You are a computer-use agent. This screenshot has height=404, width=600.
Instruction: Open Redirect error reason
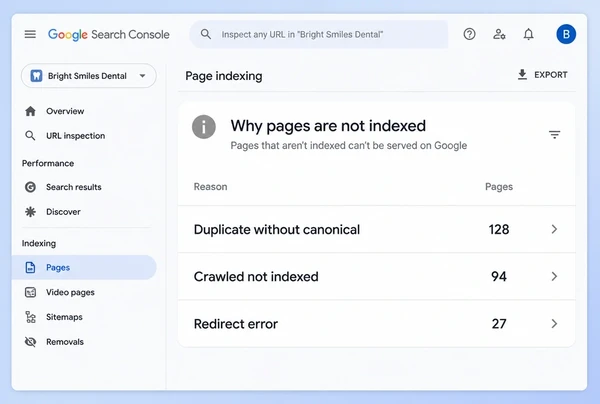[236, 324]
